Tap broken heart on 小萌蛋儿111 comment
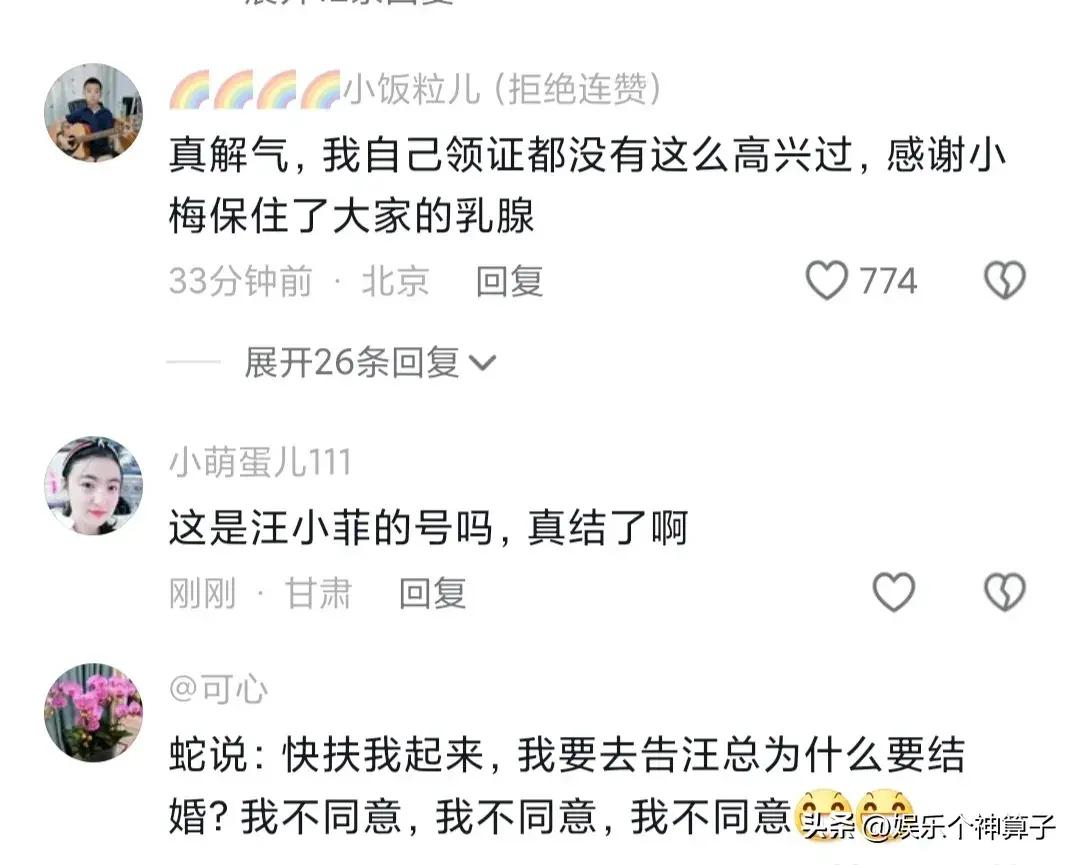Image resolution: width=1080 pixels, height=865 pixels. pyautogui.click(x=1005, y=592)
